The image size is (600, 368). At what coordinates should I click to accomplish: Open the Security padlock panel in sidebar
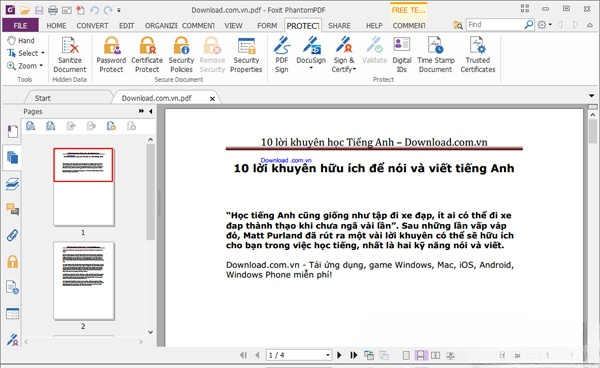(12, 262)
